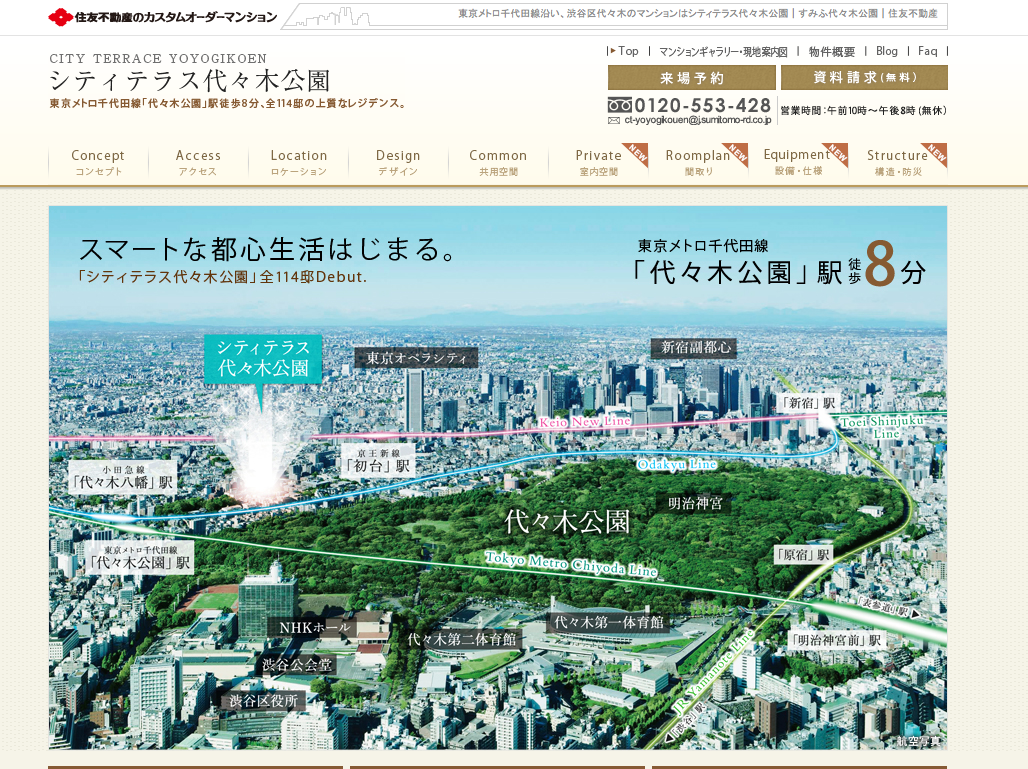Click the Sumitomo Fudosan logo icon
This screenshot has height=769, width=1028.
[60, 17]
